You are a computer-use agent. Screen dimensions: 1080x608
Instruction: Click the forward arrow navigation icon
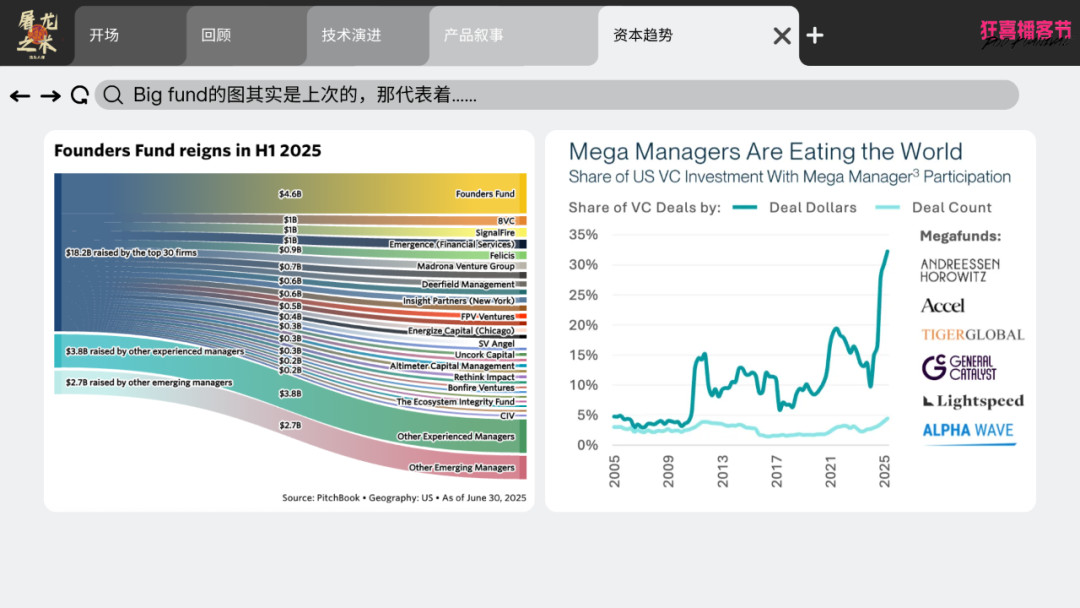(x=50, y=96)
